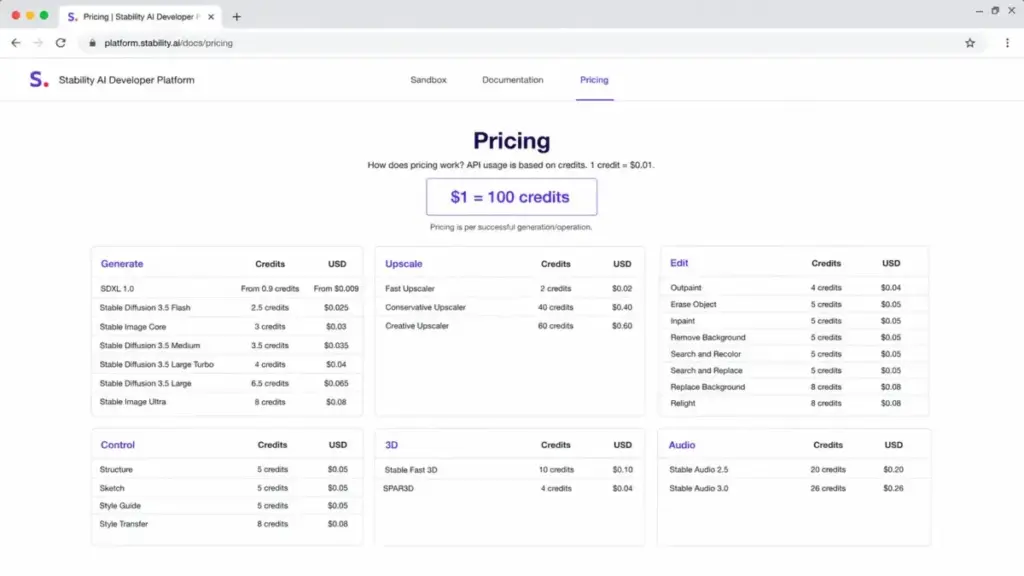Click the Inpaint row
The width and height of the screenshot is (1024, 576).
point(794,321)
